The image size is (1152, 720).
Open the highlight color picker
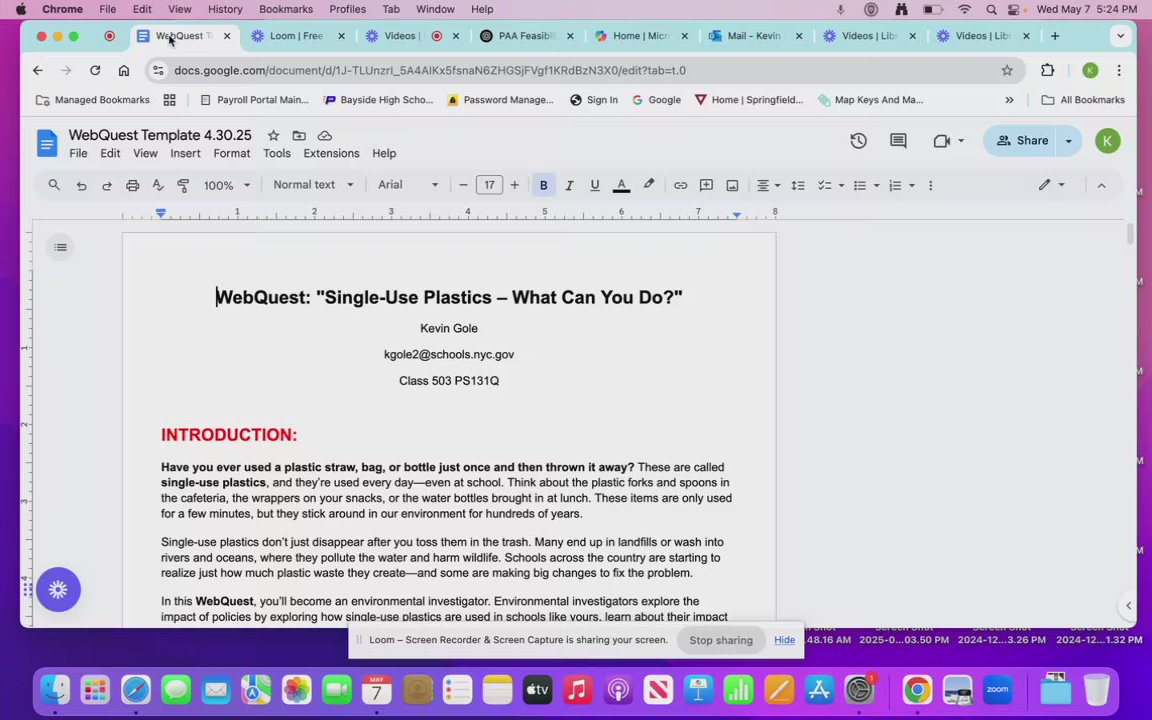648,185
